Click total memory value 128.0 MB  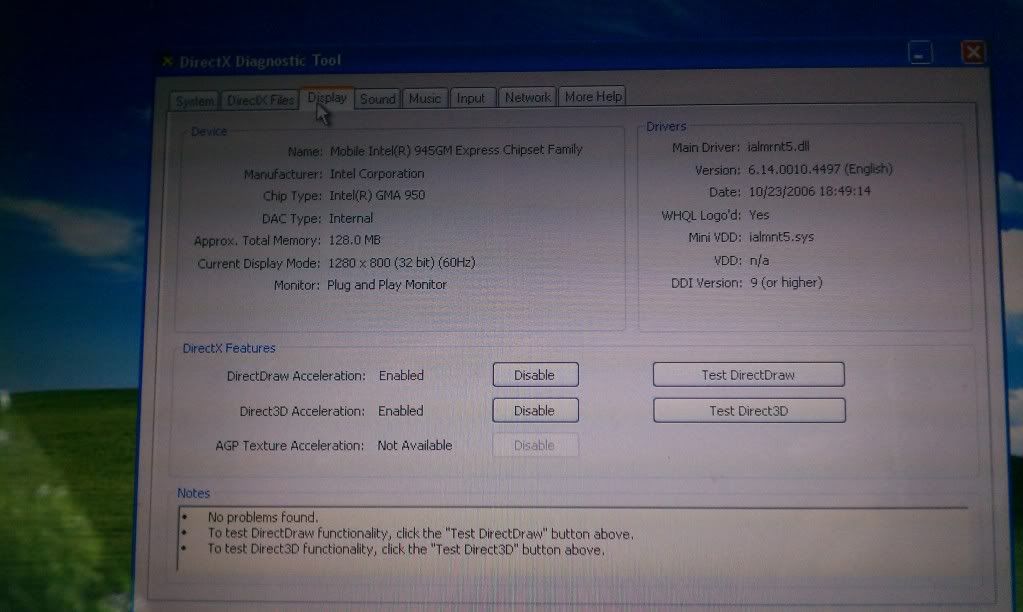click(x=354, y=240)
